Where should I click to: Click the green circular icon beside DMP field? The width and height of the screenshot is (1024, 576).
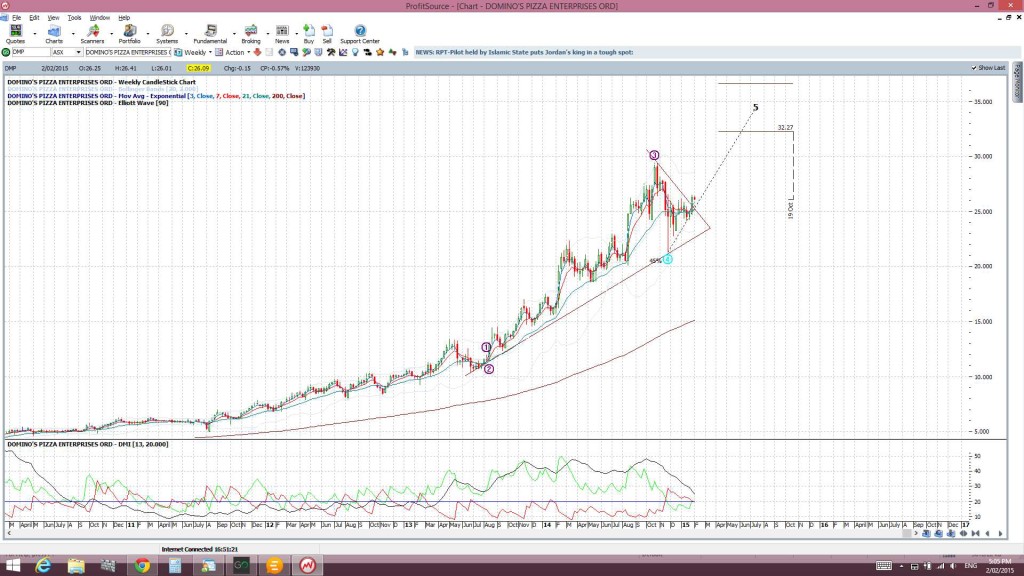[x=6, y=52]
